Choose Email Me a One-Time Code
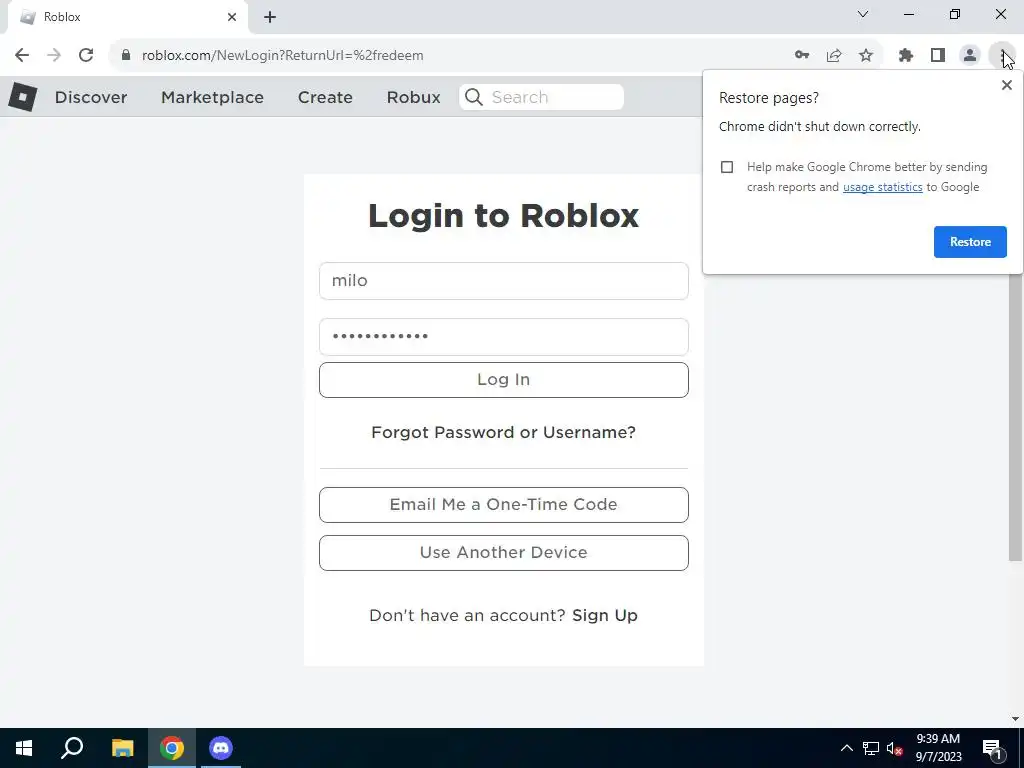The image size is (1024, 768). [x=504, y=505]
